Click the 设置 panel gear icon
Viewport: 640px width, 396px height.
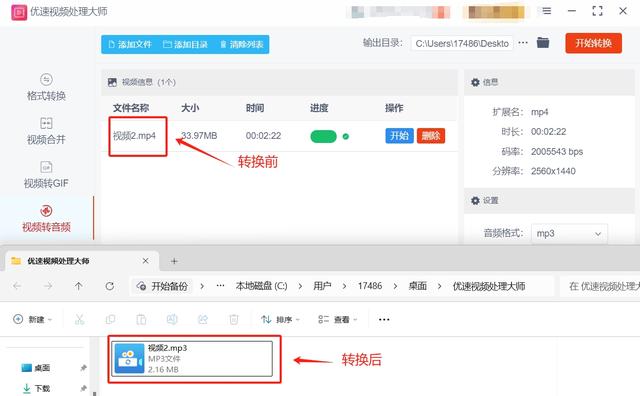(x=475, y=201)
